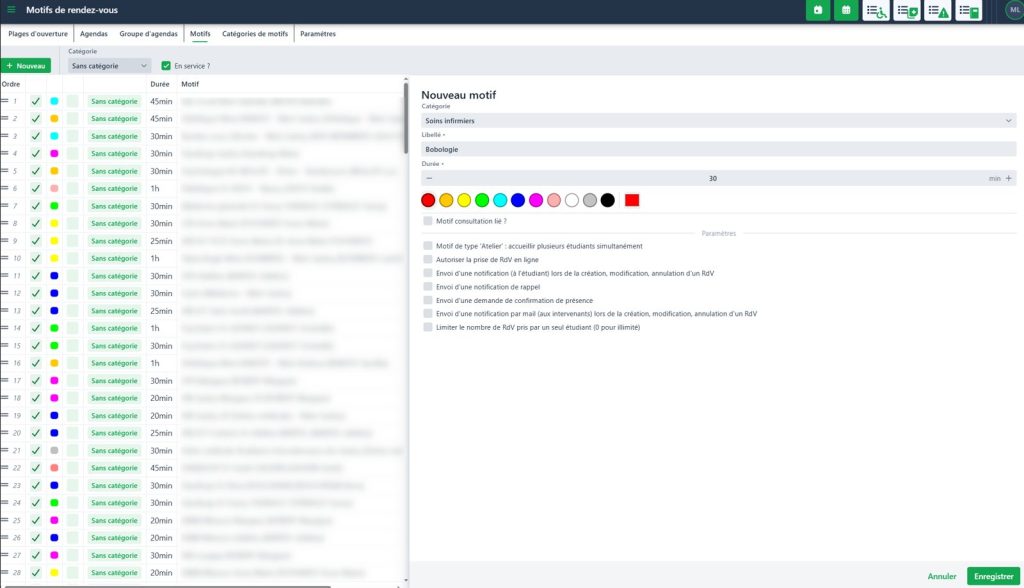Click the 'Sans catégorie' tag in row 22

(114, 468)
